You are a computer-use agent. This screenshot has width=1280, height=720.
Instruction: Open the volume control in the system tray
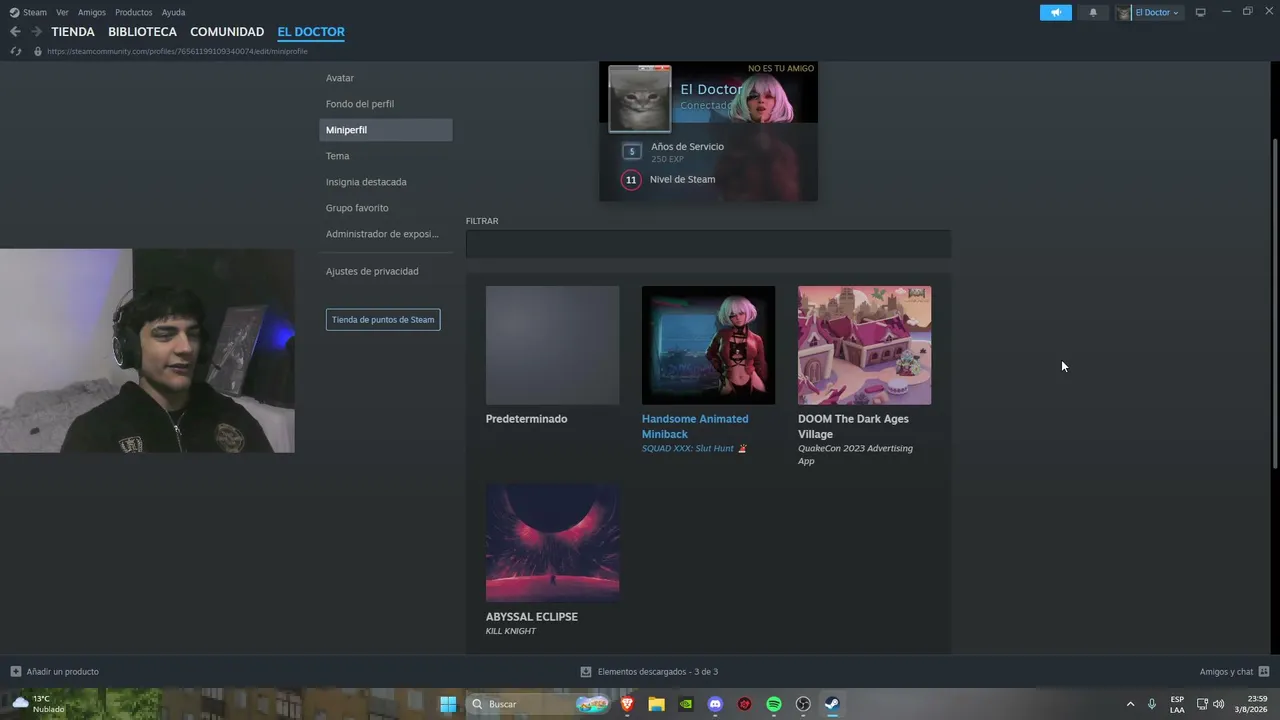point(1218,704)
